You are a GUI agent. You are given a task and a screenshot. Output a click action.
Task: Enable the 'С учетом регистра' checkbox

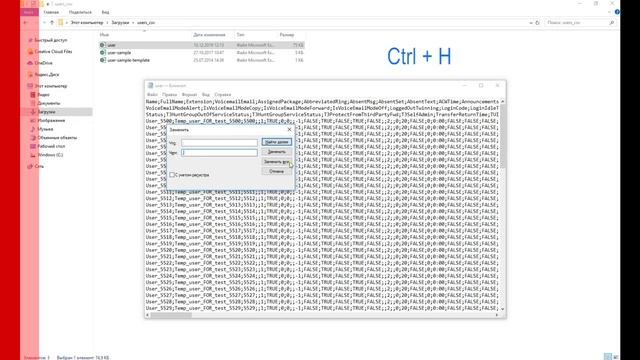172,175
